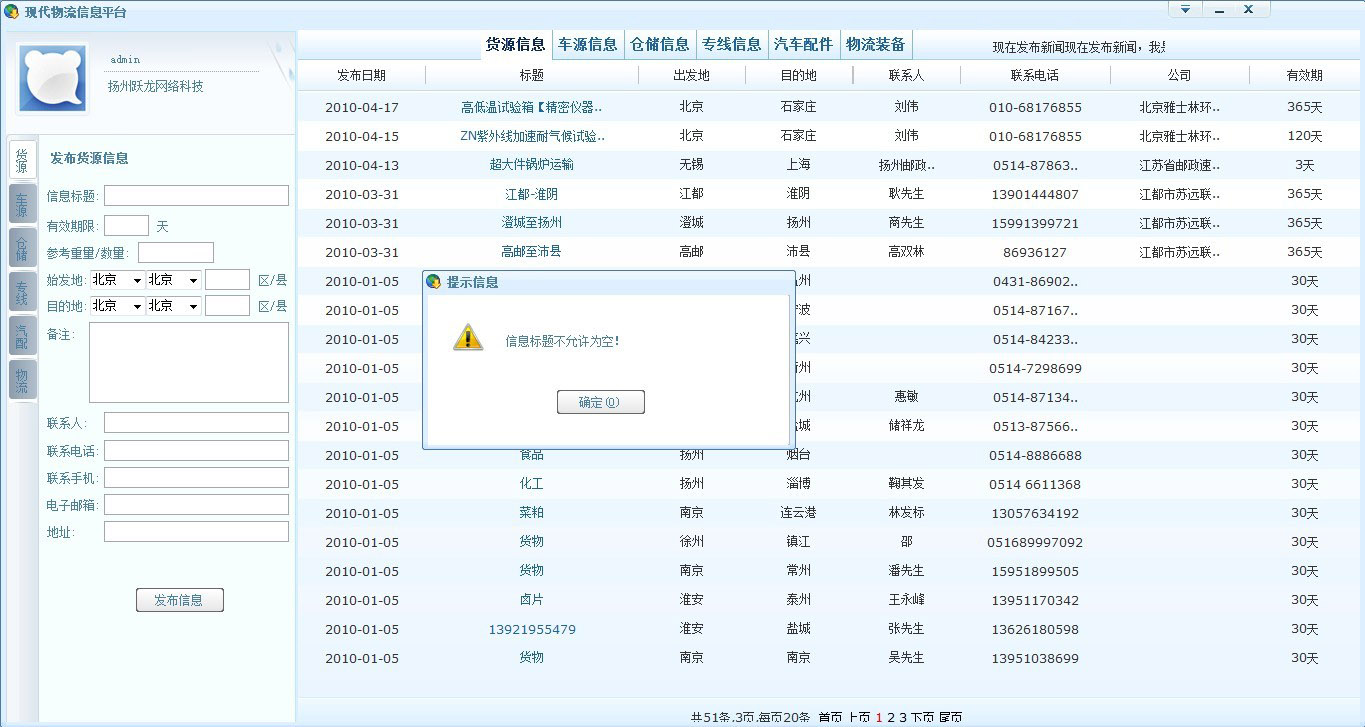Open the title bar dropdown menu arrow
Screen dimensions: 1365x727
1185,9
